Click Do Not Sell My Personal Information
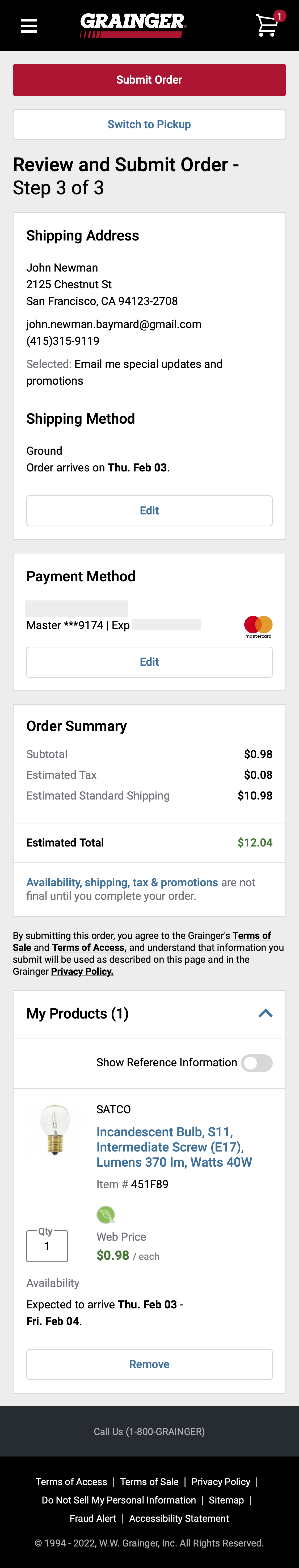This screenshot has height=1568, width=299. pyautogui.click(x=117, y=1500)
